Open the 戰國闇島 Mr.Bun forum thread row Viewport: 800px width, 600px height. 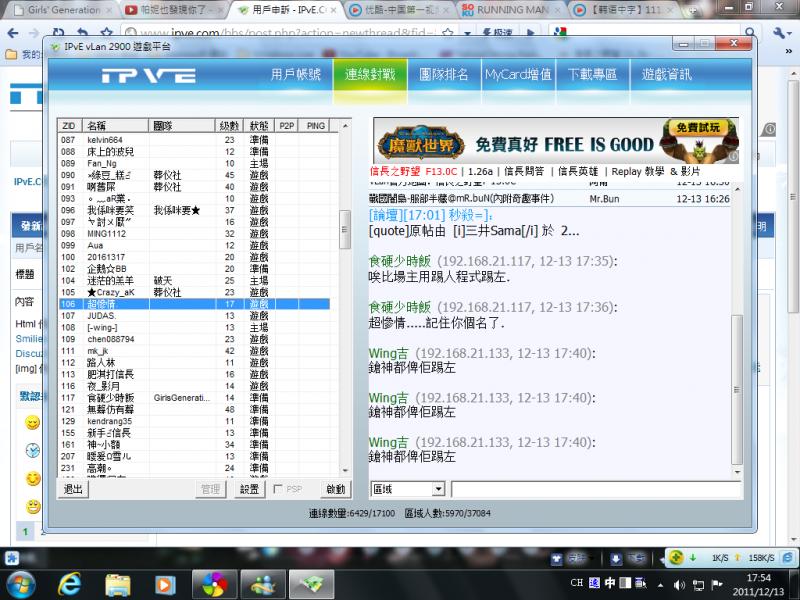[549, 198]
